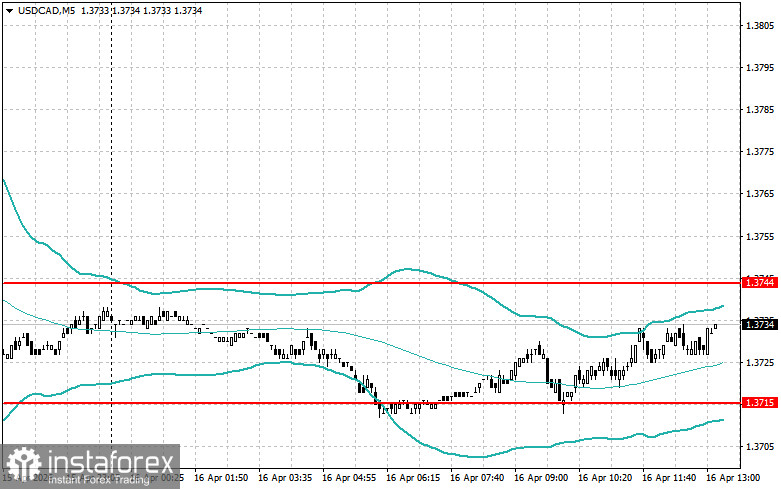The image size is (781, 489).
Task: Click the 1.3755 price axis label
Action: click(x=761, y=236)
